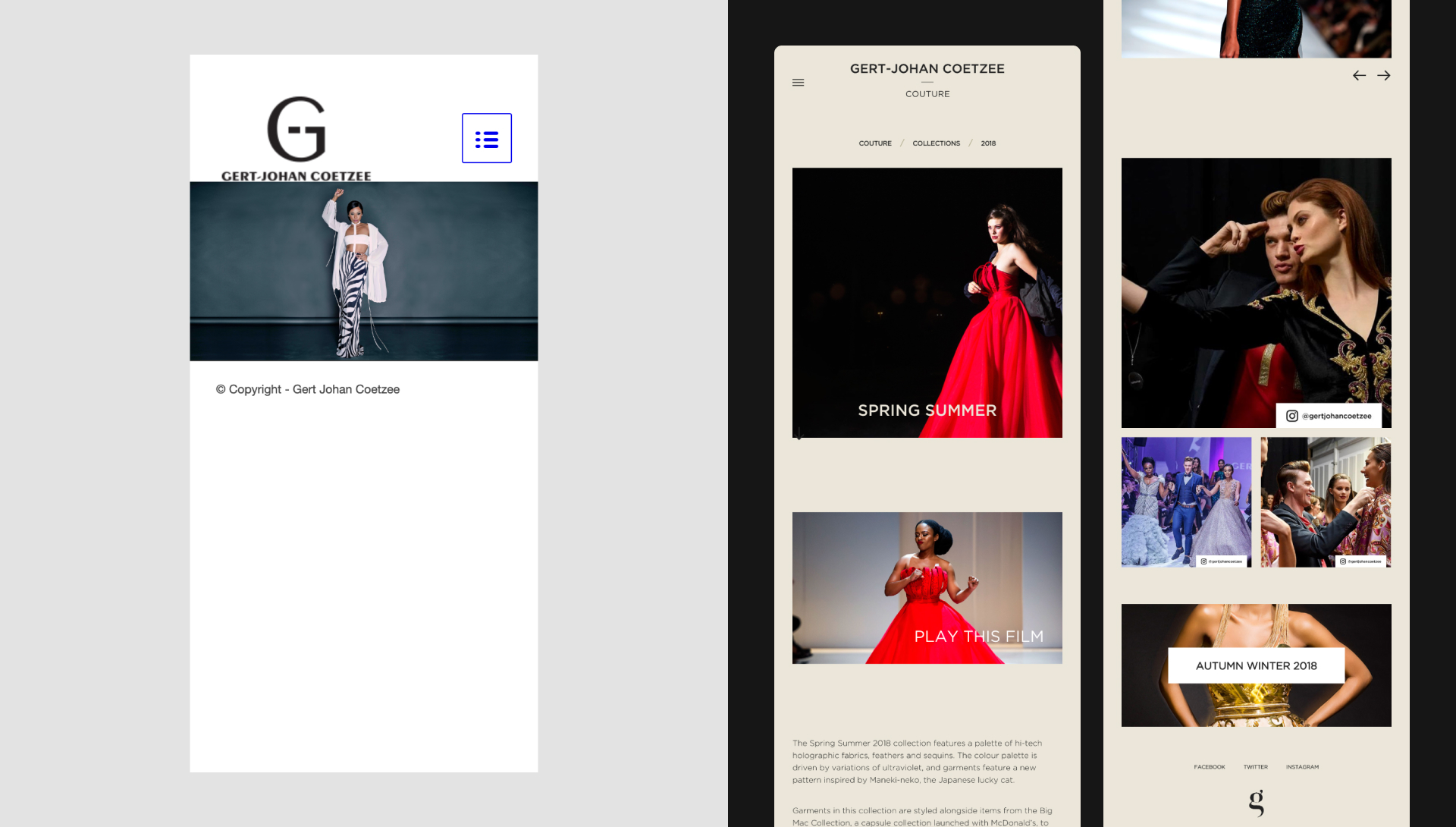The height and width of the screenshot is (827, 1456).
Task: Open the Instagram footer link
Action: click(x=1302, y=767)
